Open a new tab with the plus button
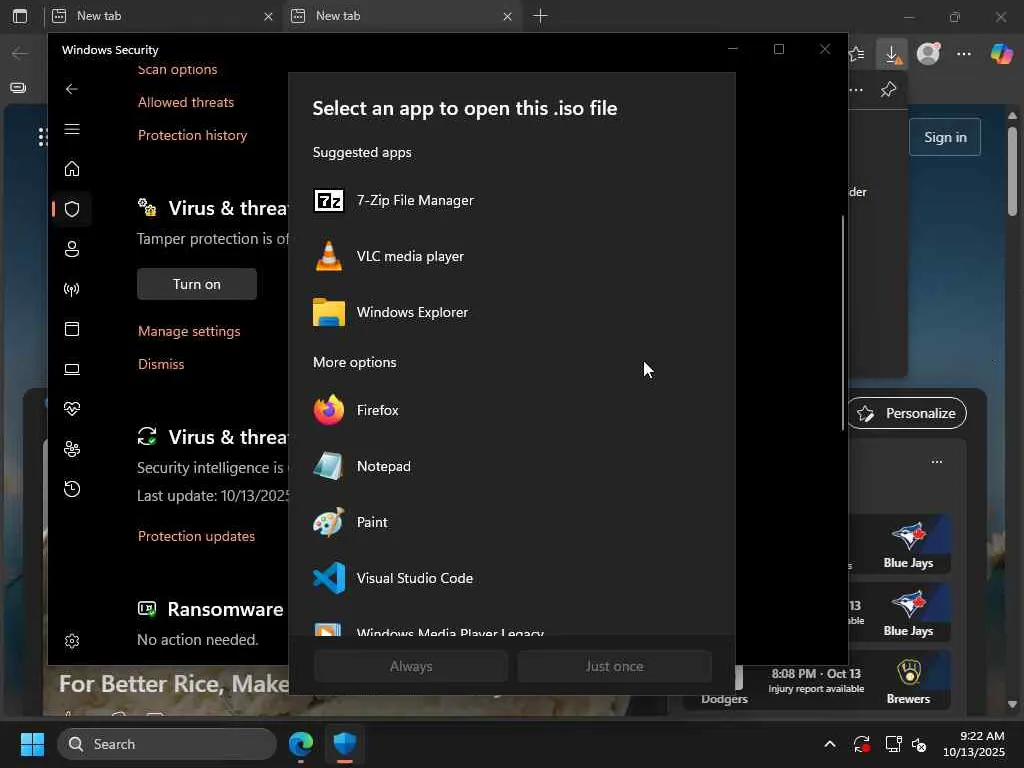Viewport: 1024px width, 768px height. coord(540,16)
